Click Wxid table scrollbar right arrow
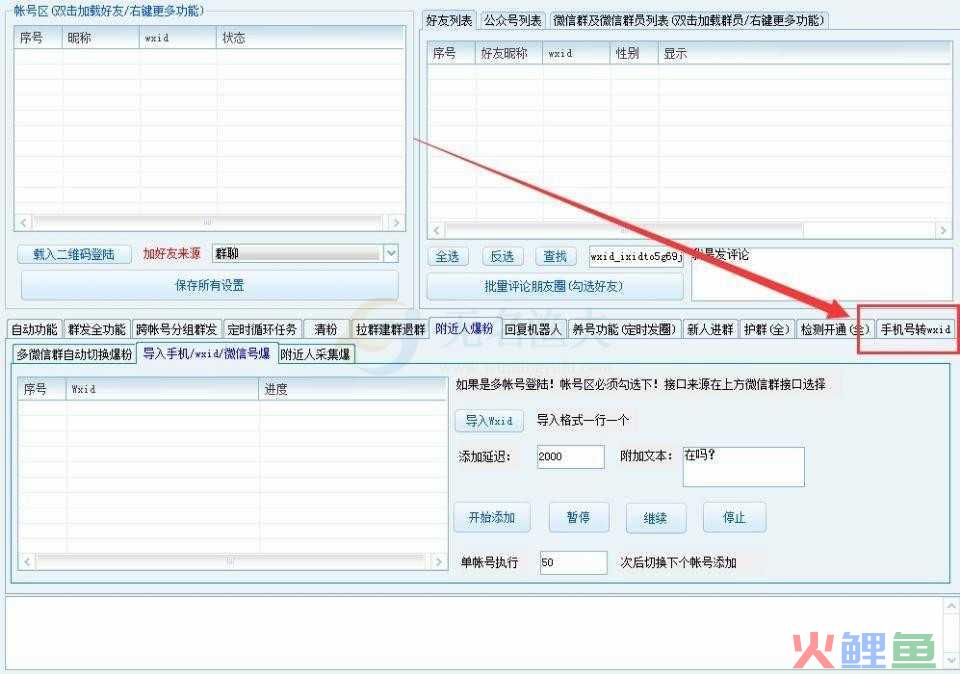The image size is (960, 674). [x=438, y=562]
